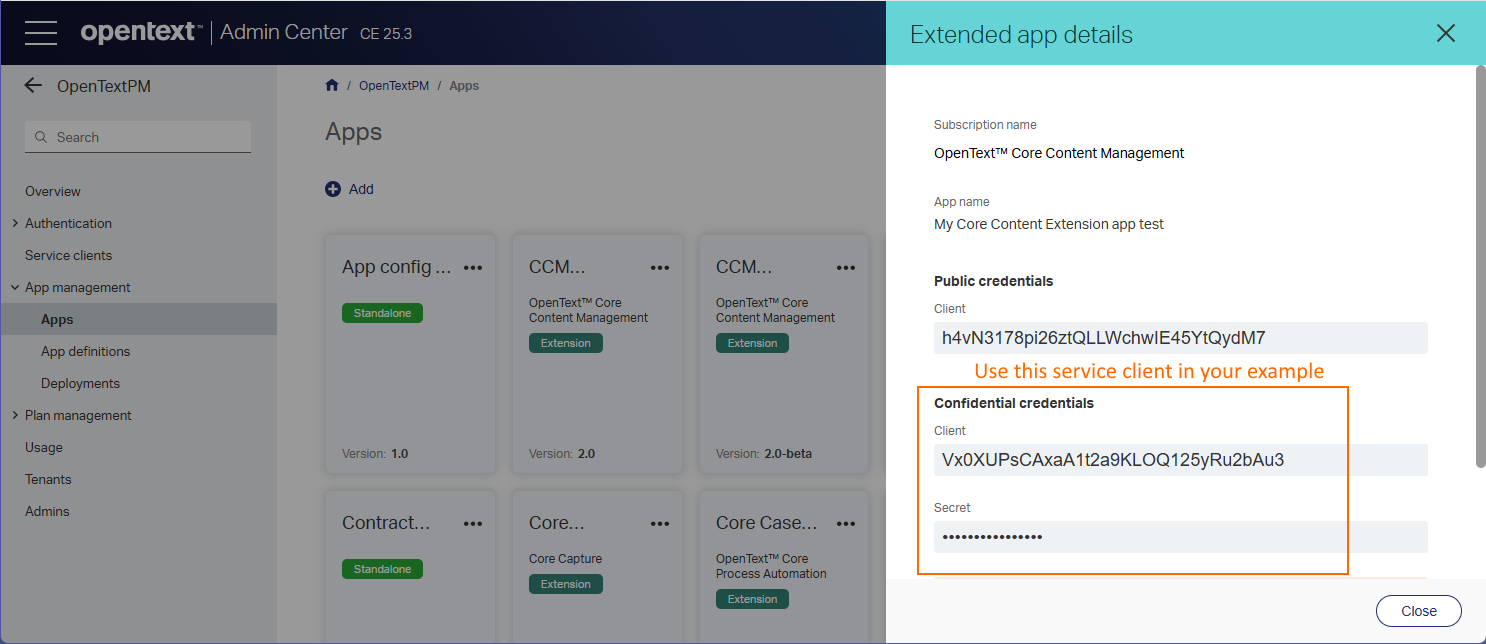This screenshot has width=1486, height=644.
Task: Open the hamburger navigation menu
Action: click(x=41, y=32)
